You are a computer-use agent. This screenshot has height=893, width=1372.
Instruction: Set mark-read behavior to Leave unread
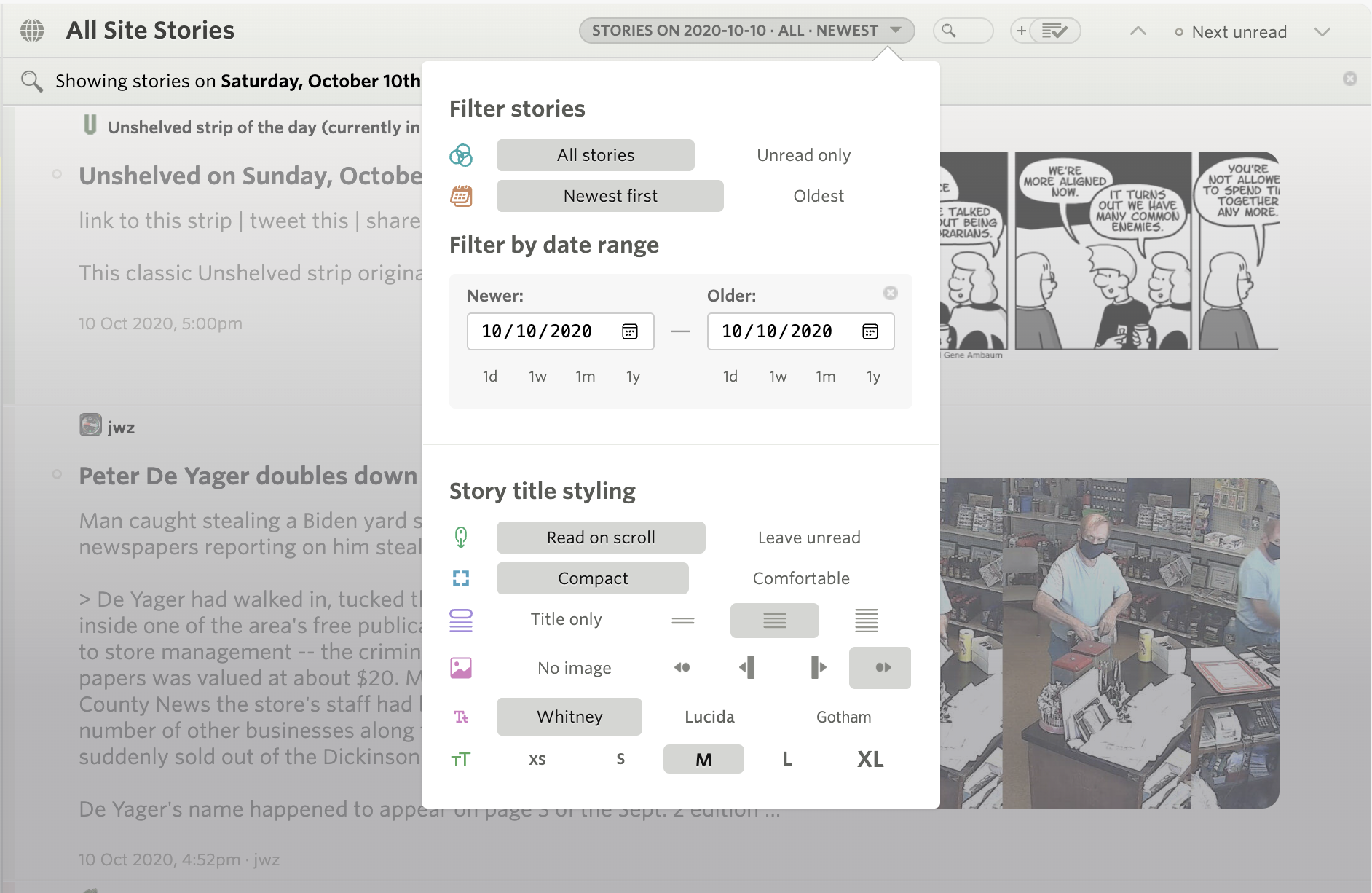tap(808, 538)
